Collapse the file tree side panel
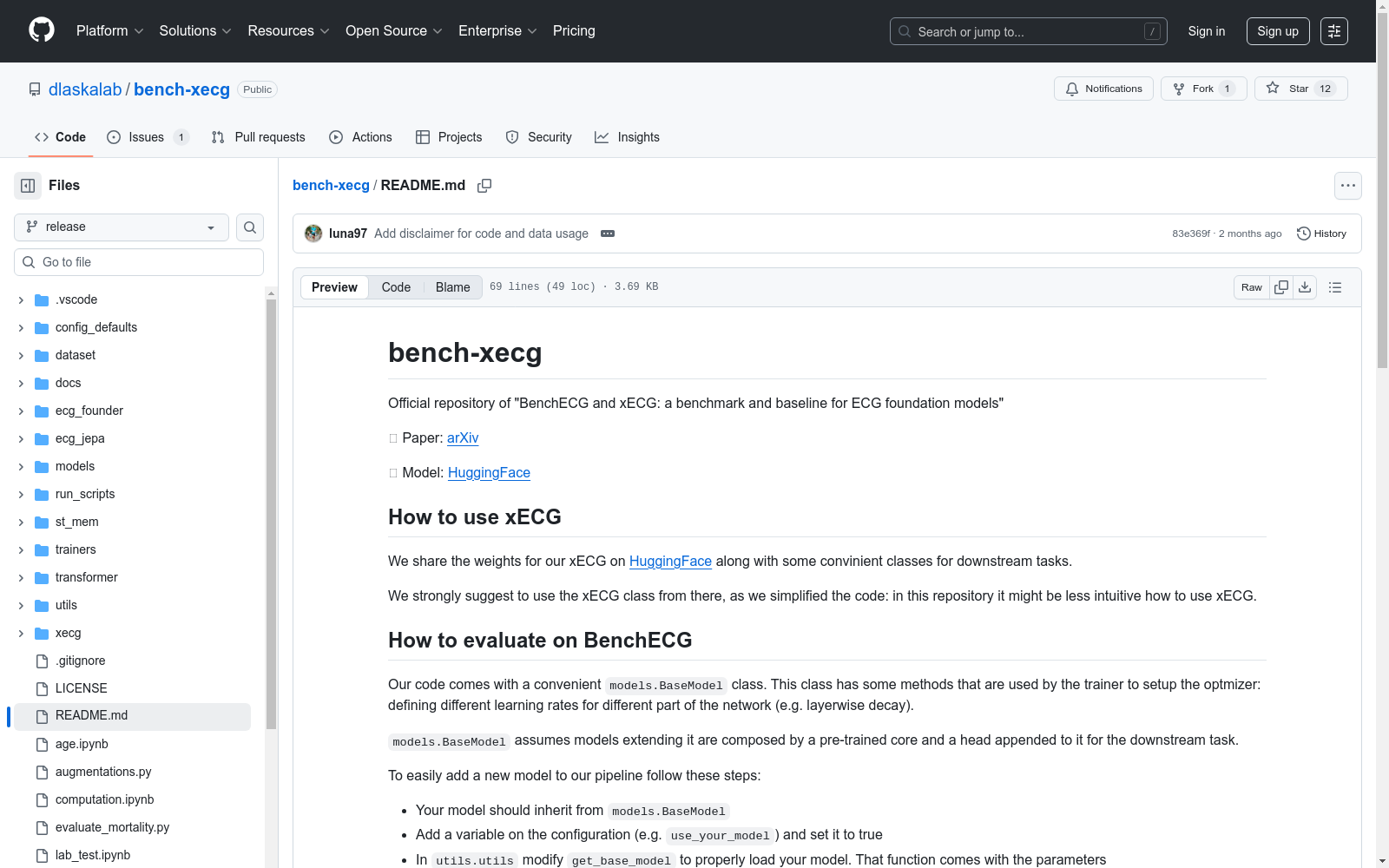 pos(28,186)
